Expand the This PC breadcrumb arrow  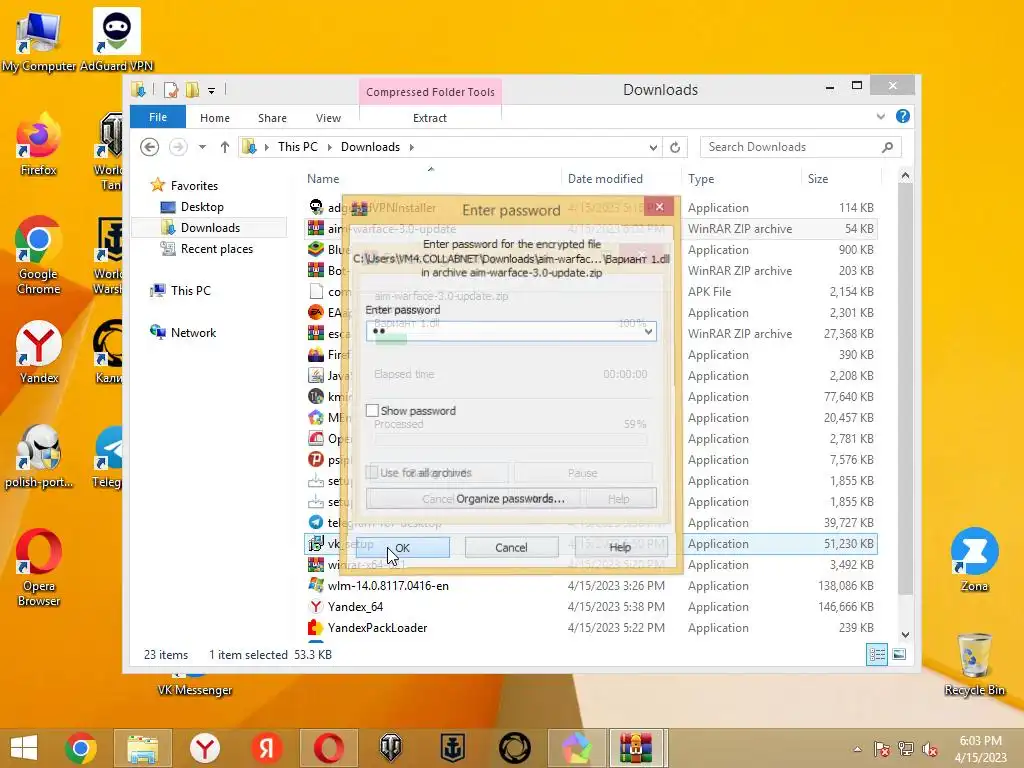pos(329,147)
